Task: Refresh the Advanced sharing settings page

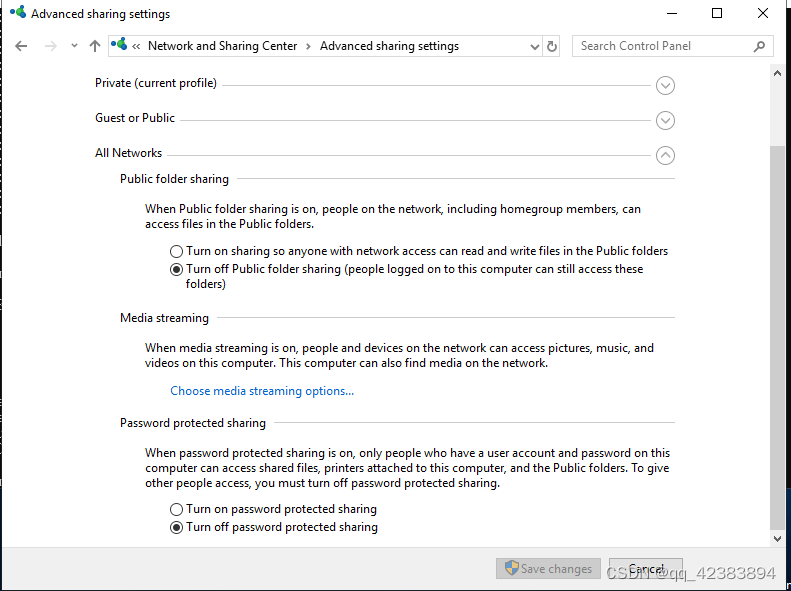Action: pyautogui.click(x=551, y=46)
